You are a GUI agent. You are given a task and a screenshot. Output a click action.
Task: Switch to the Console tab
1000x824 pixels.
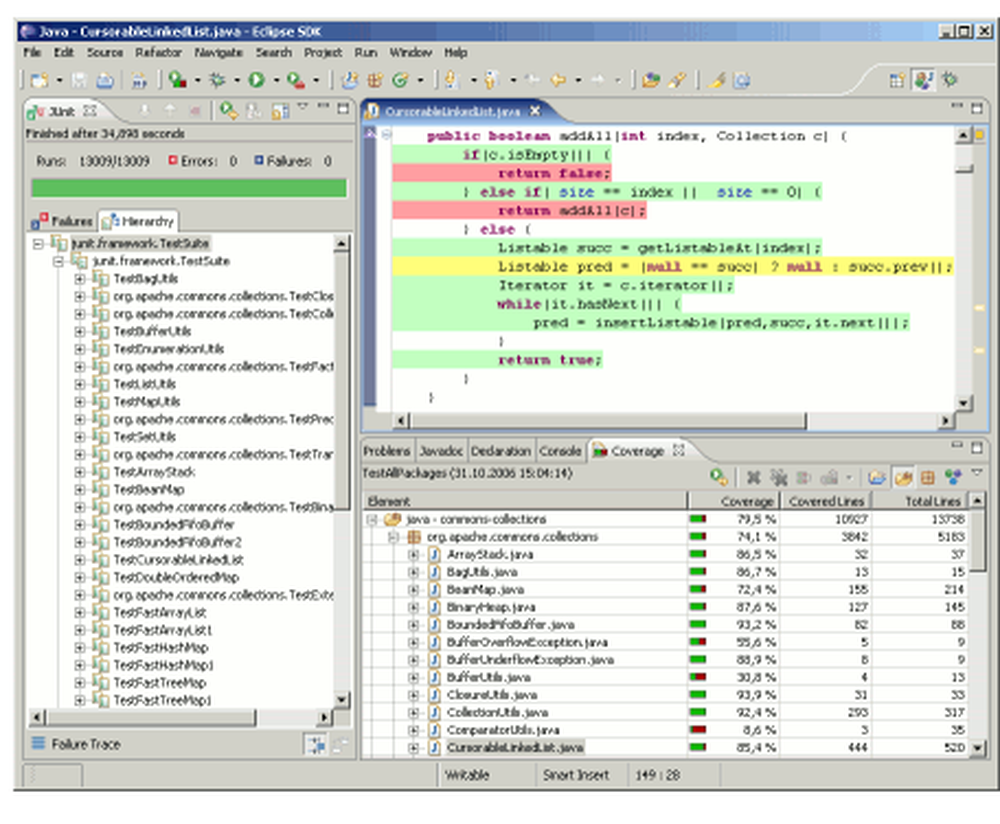560,451
